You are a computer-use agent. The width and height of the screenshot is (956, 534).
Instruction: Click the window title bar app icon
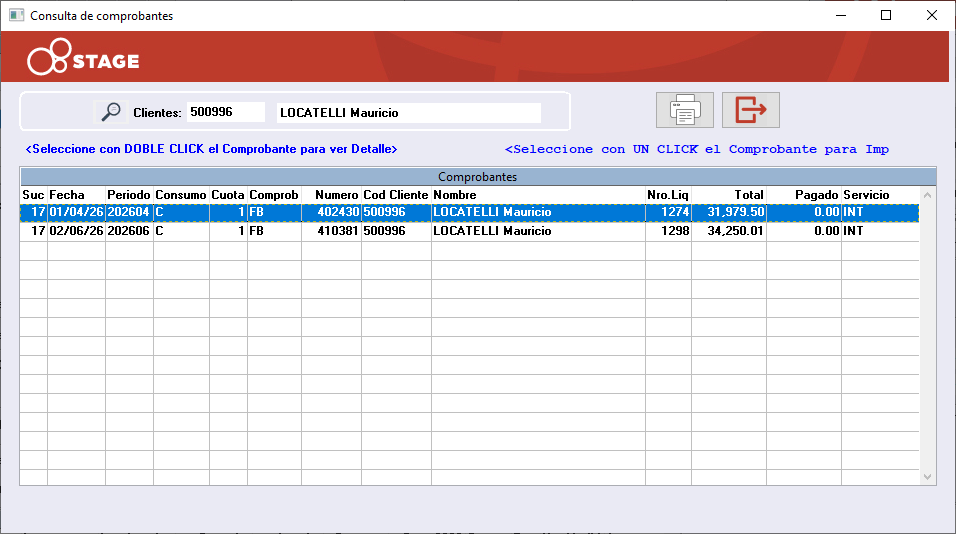[16, 15]
